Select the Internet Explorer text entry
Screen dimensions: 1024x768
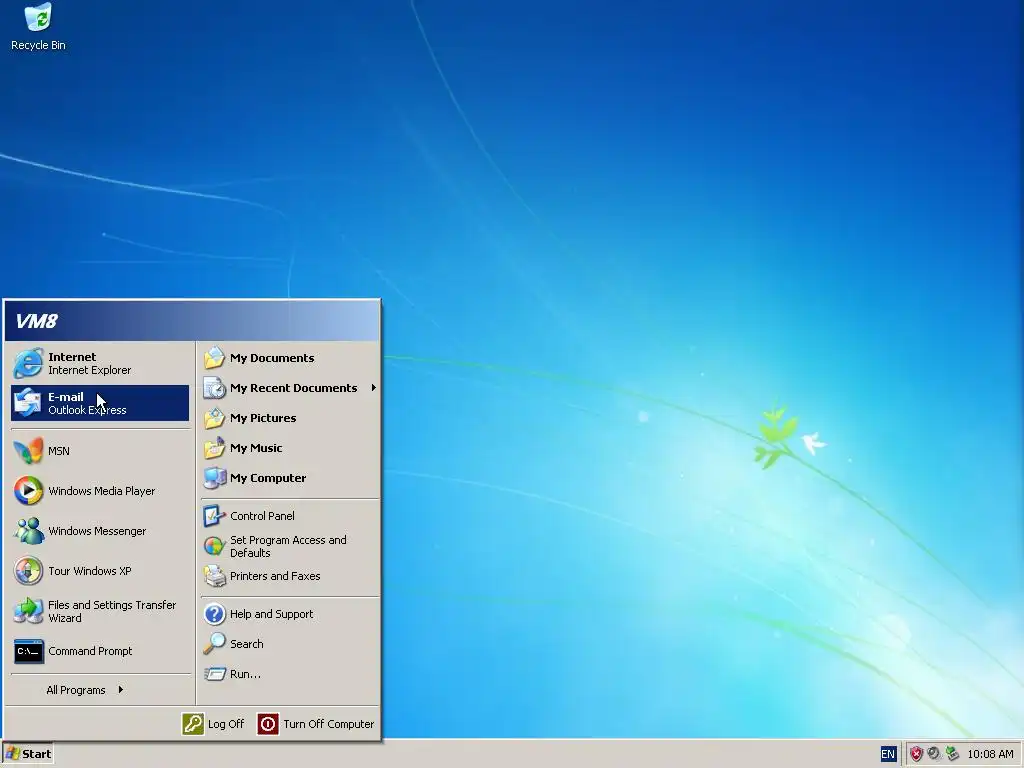(89, 363)
